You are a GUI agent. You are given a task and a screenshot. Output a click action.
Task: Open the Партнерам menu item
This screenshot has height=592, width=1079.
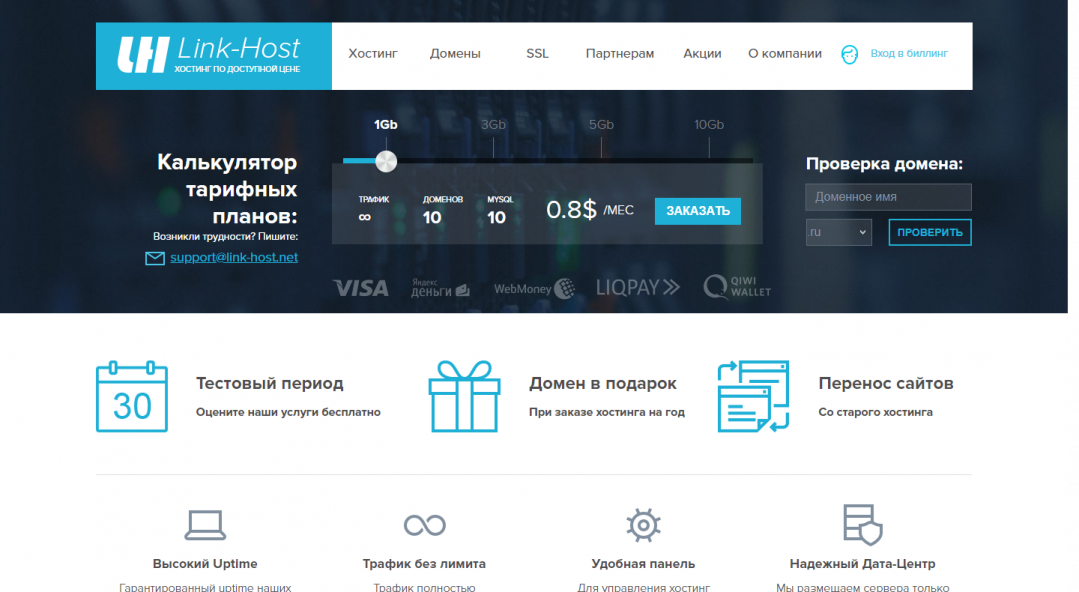click(x=620, y=54)
